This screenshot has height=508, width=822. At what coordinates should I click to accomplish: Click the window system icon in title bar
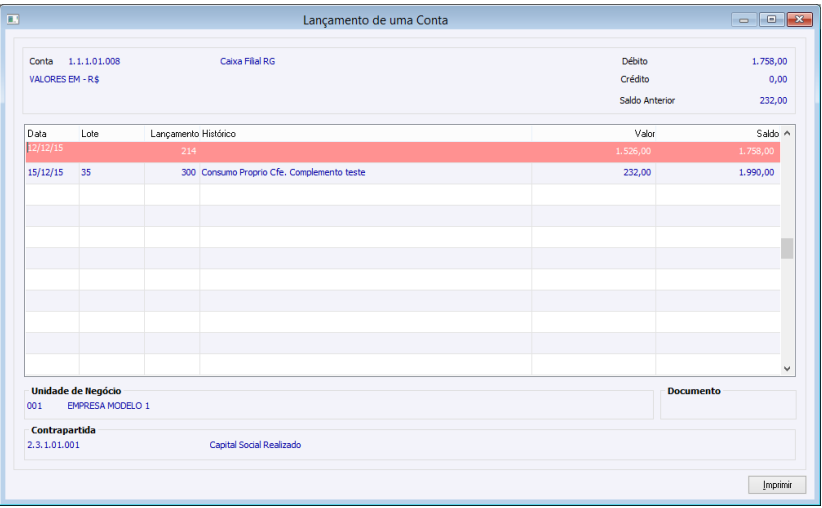(13, 19)
